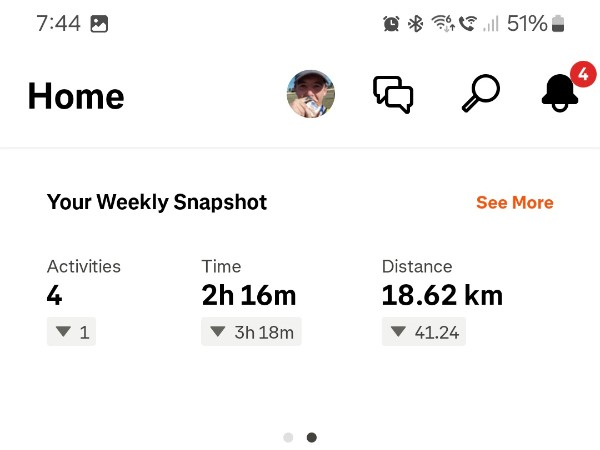
Task: Switch to the first snapshot page dot
Action: [x=288, y=437]
